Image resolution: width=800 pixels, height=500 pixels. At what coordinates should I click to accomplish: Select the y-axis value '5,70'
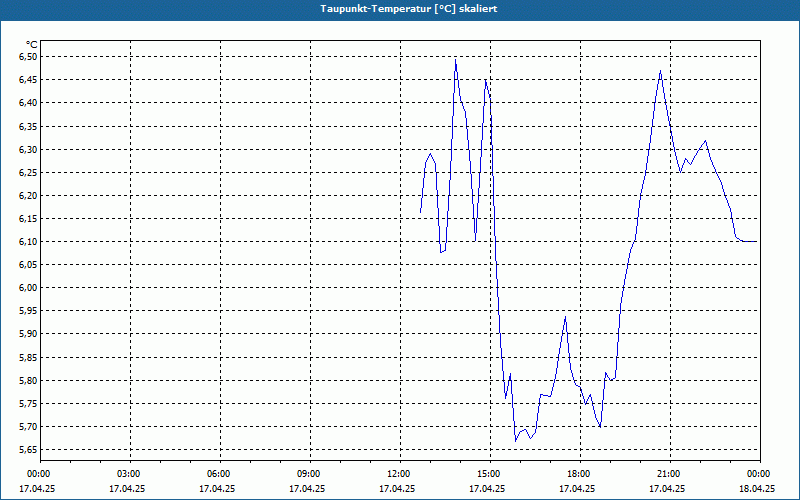[28, 427]
